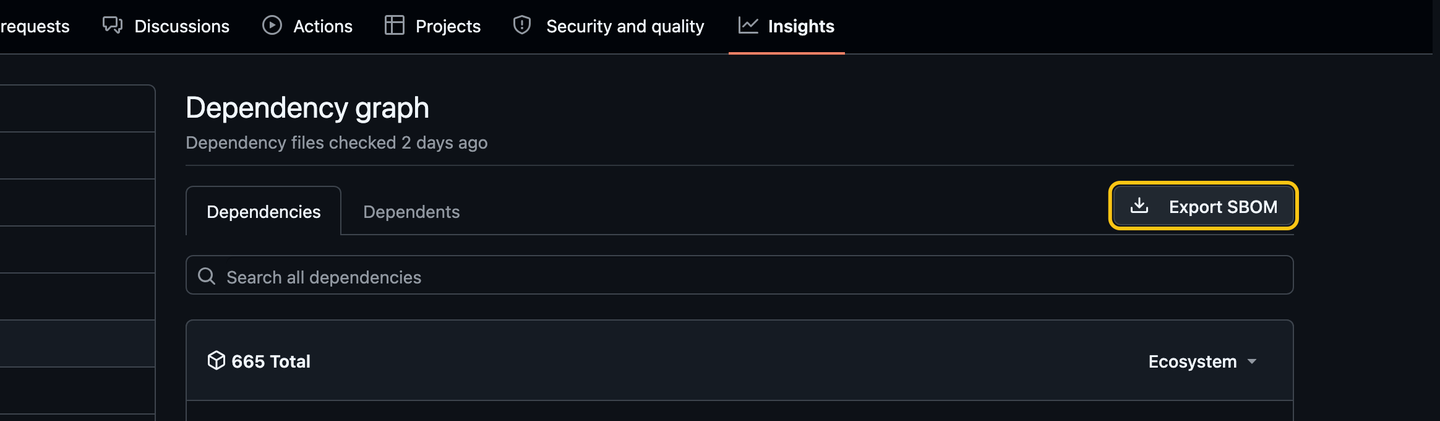Export the SBOM file

1204,206
